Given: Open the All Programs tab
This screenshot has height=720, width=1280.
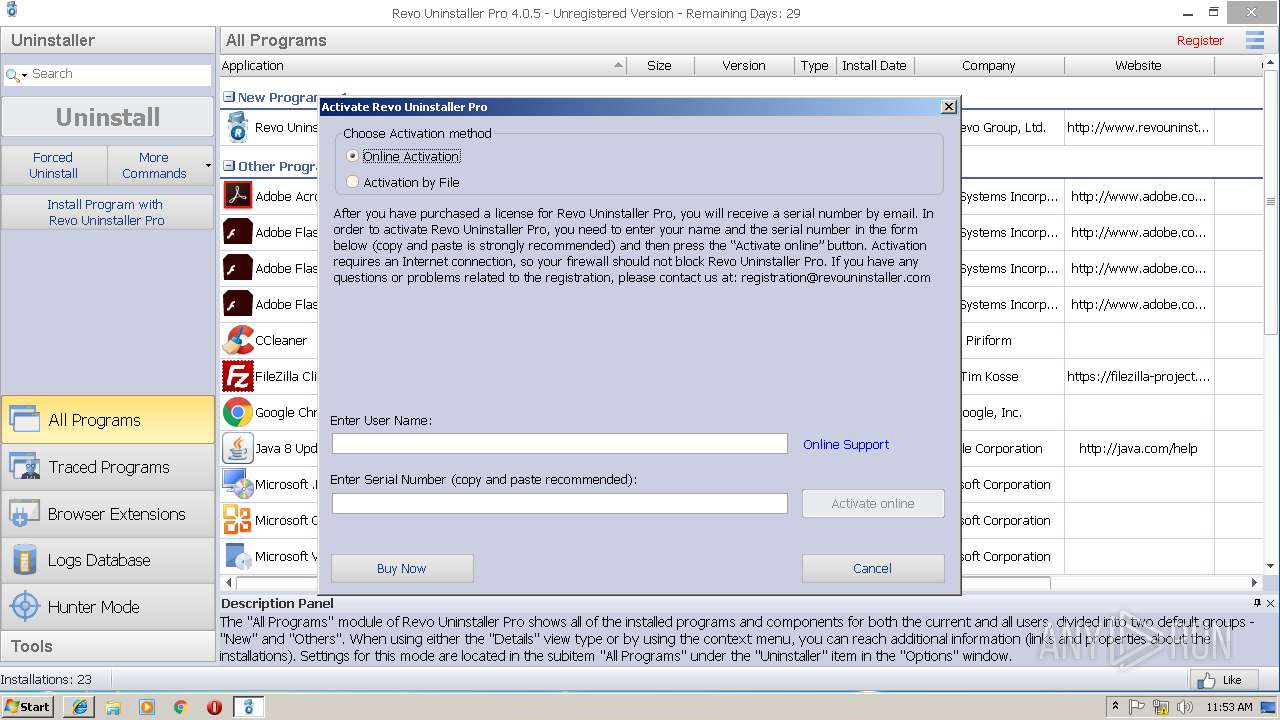Looking at the screenshot, I should coord(108,419).
